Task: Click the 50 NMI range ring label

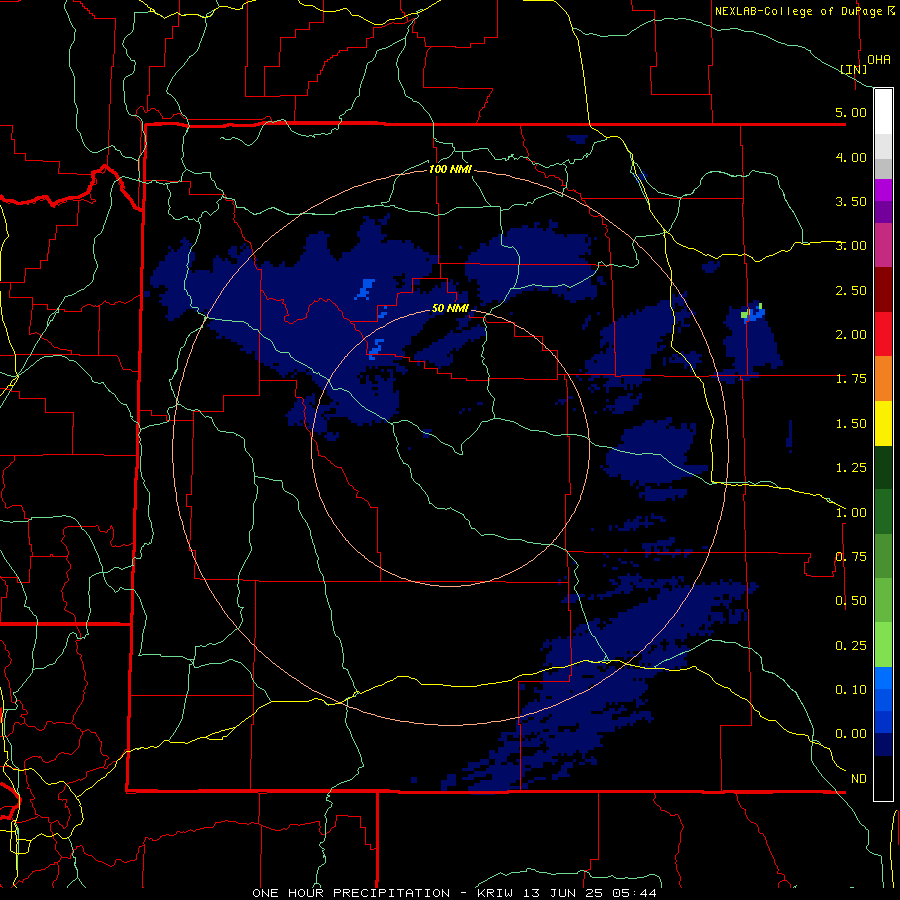Action: point(451,309)
